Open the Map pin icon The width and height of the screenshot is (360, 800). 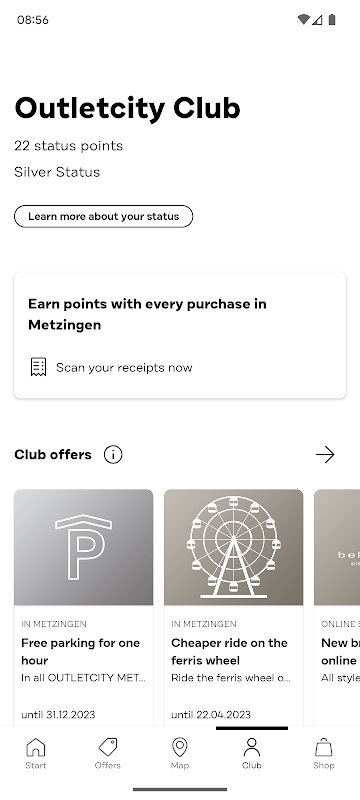pos(179,747)
